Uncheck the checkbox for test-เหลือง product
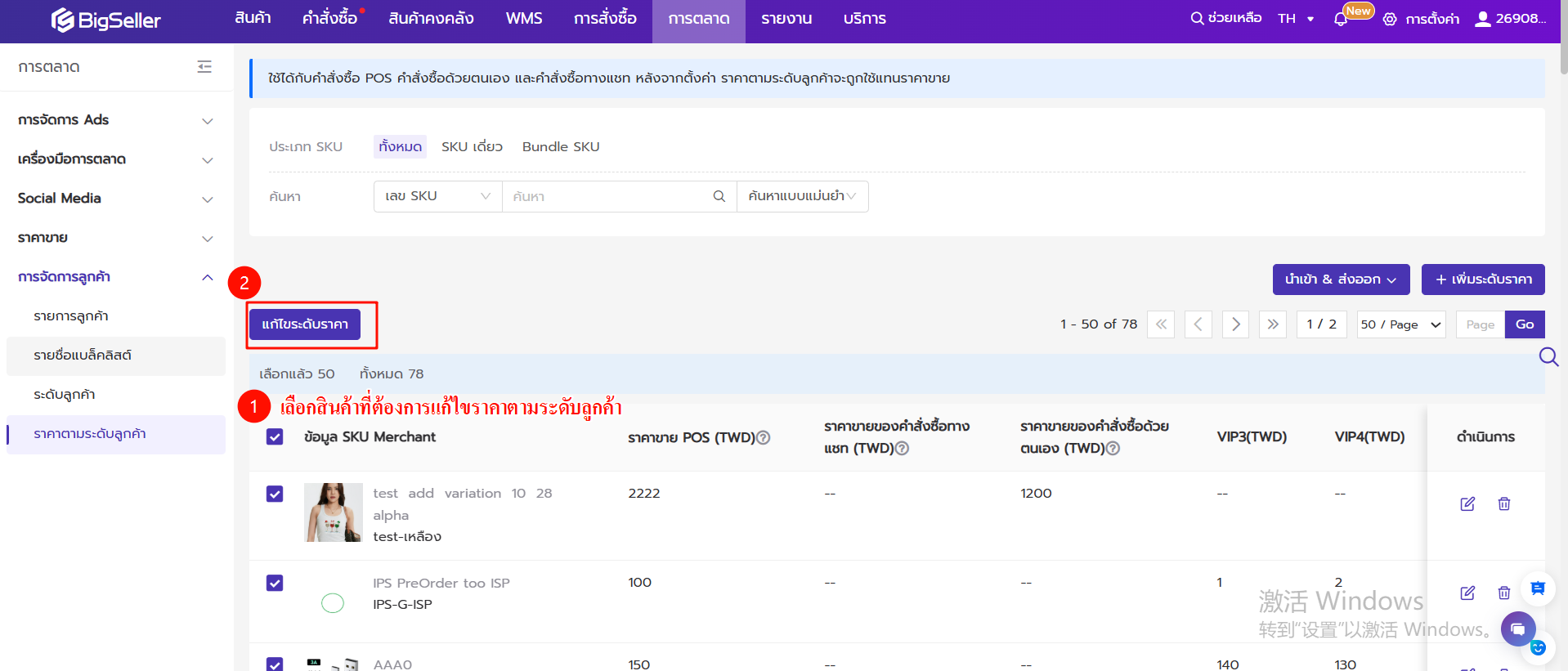This screenshot has height=671, width=1568. [x=275, y=494]
